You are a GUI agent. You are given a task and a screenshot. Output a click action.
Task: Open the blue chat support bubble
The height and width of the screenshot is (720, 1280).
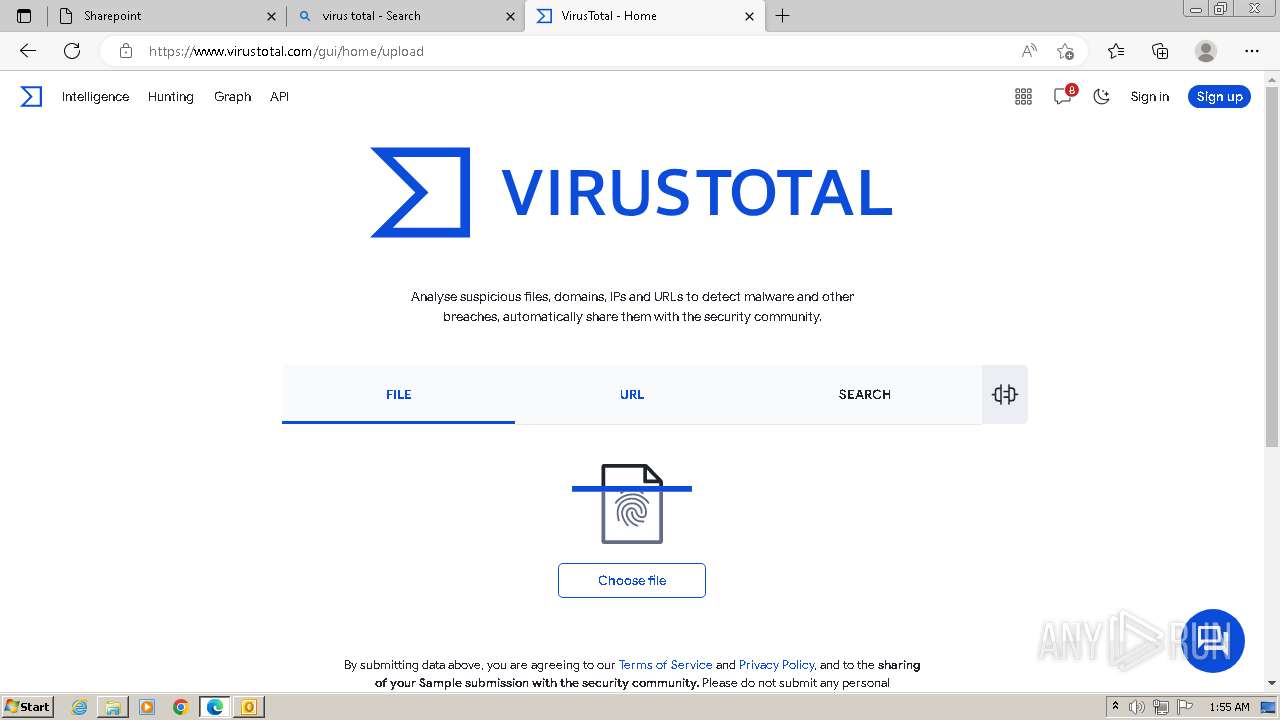pyautogui.click(x=1214, y=640)
